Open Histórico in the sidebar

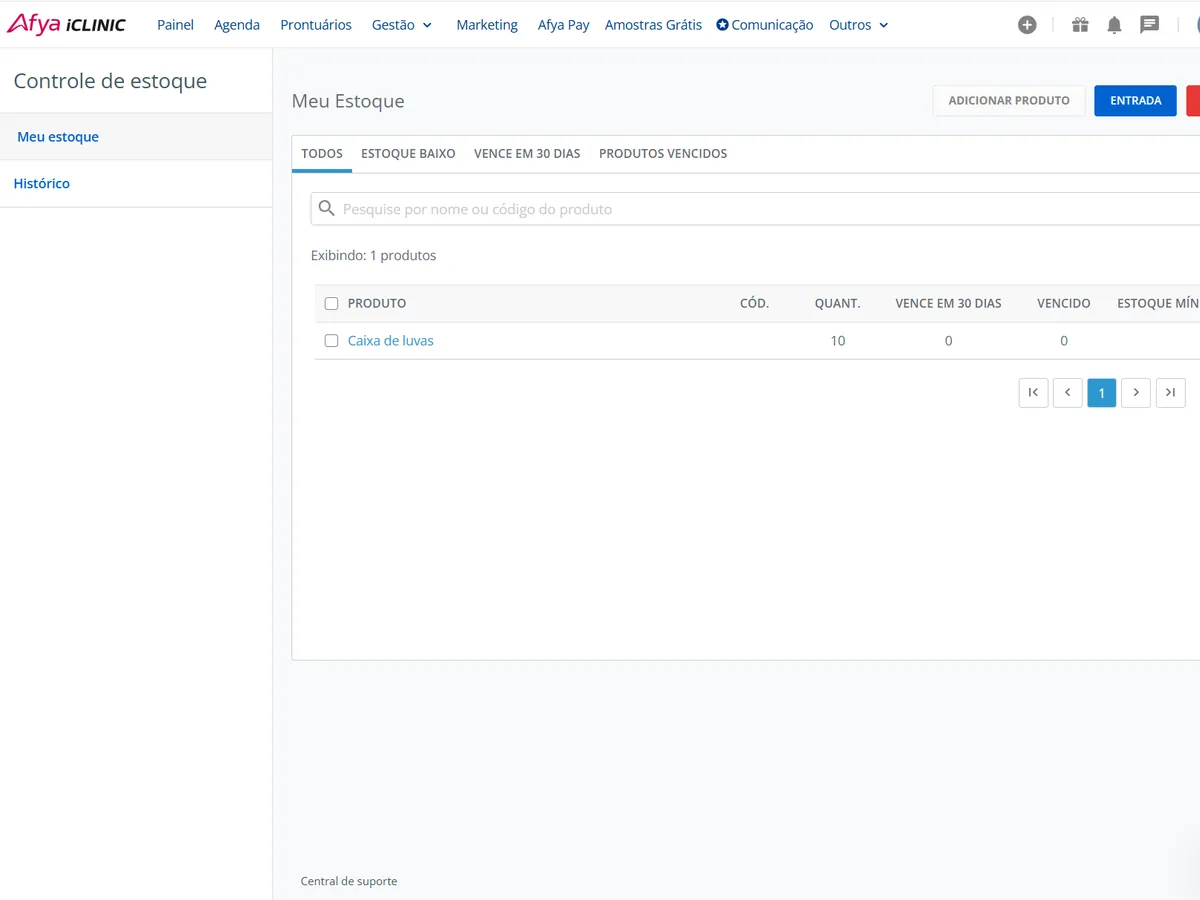pyautogui.click(x=136, y=184)
